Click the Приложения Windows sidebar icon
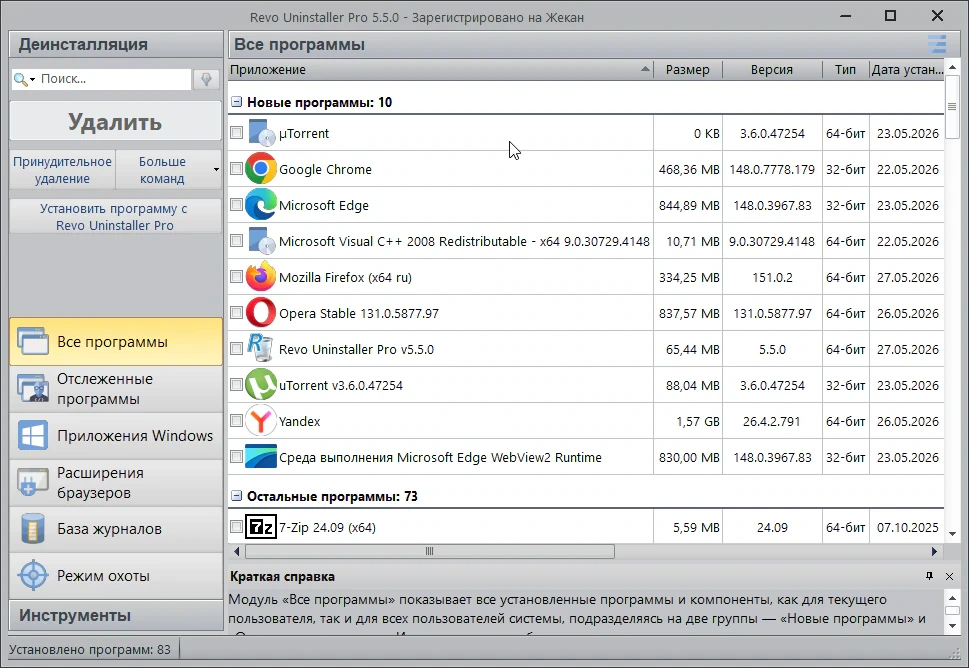This screenshot has width=969, height=668. pos(33,435)
